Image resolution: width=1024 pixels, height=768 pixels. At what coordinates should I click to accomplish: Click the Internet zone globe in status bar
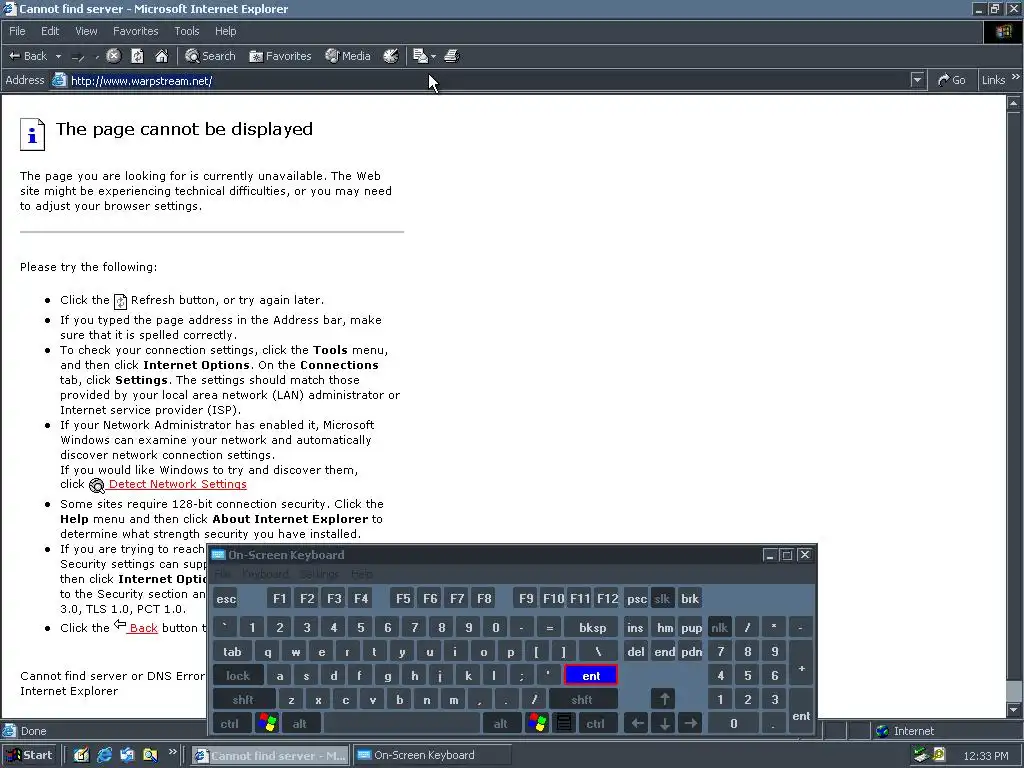tap(882, 731)
